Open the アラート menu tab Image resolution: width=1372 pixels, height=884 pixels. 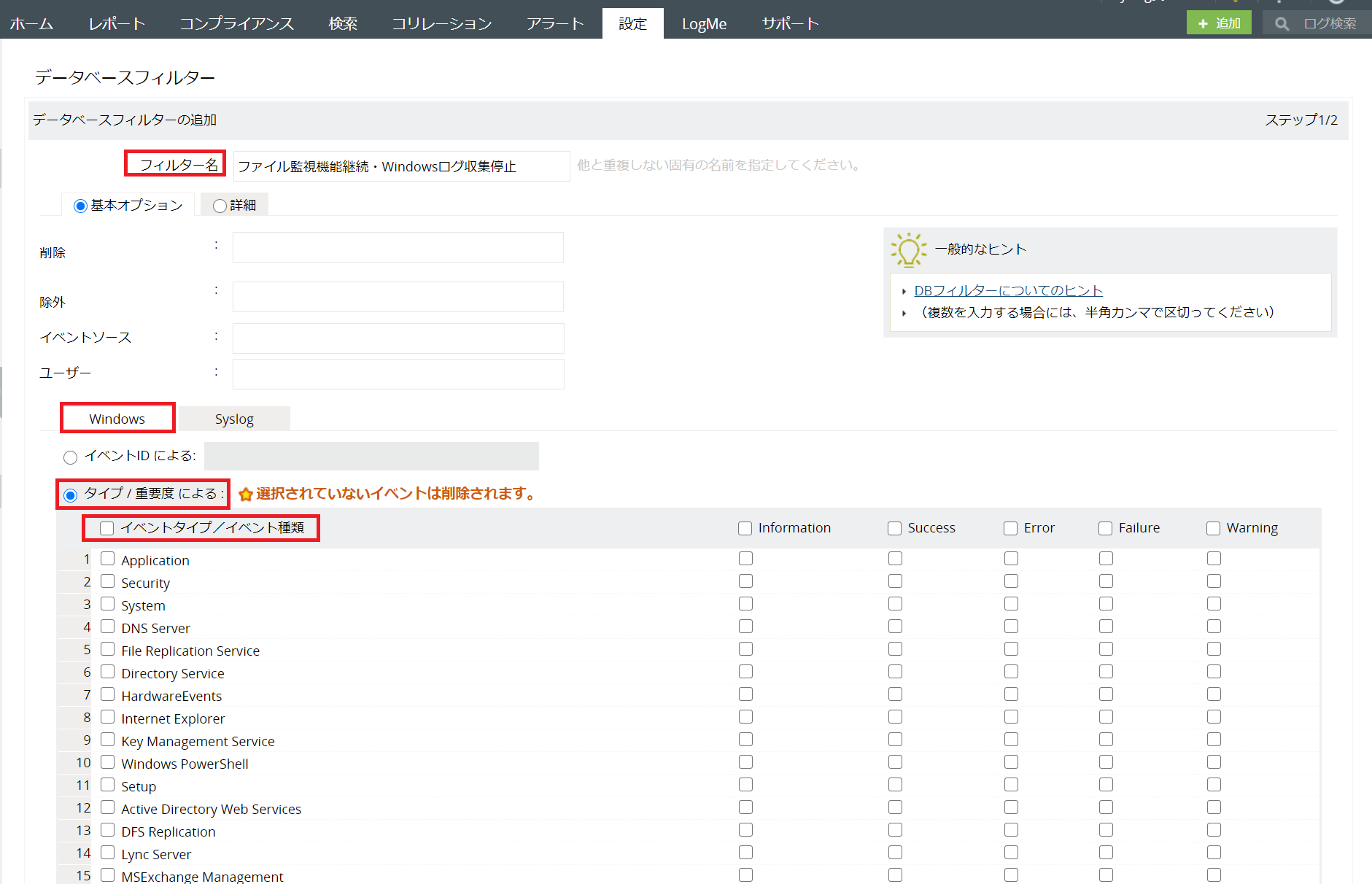(555, 24)
